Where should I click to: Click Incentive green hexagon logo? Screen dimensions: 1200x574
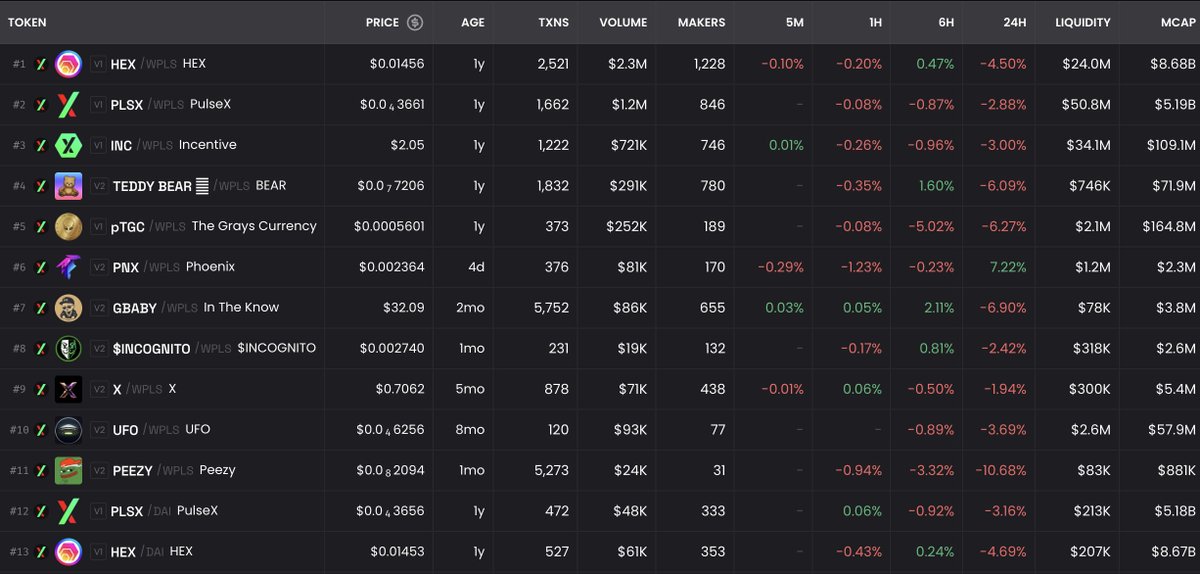tap(68, 145)
